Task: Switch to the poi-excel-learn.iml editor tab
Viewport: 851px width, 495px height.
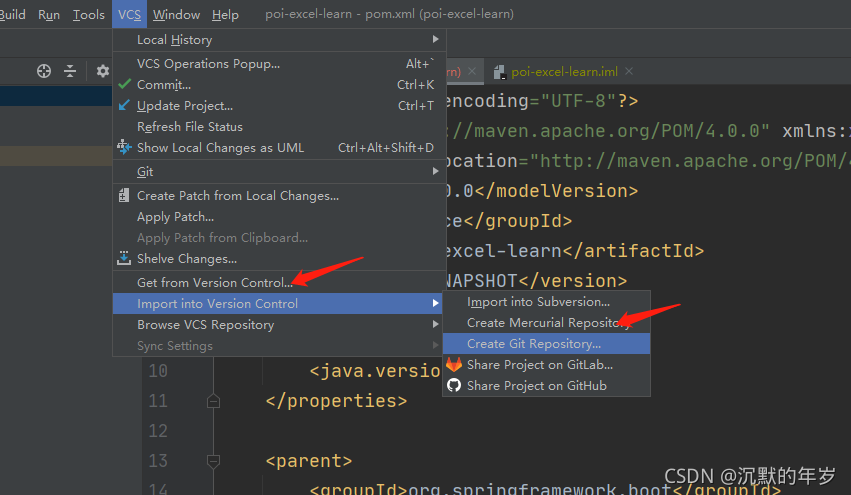Action: click(564, 72)
